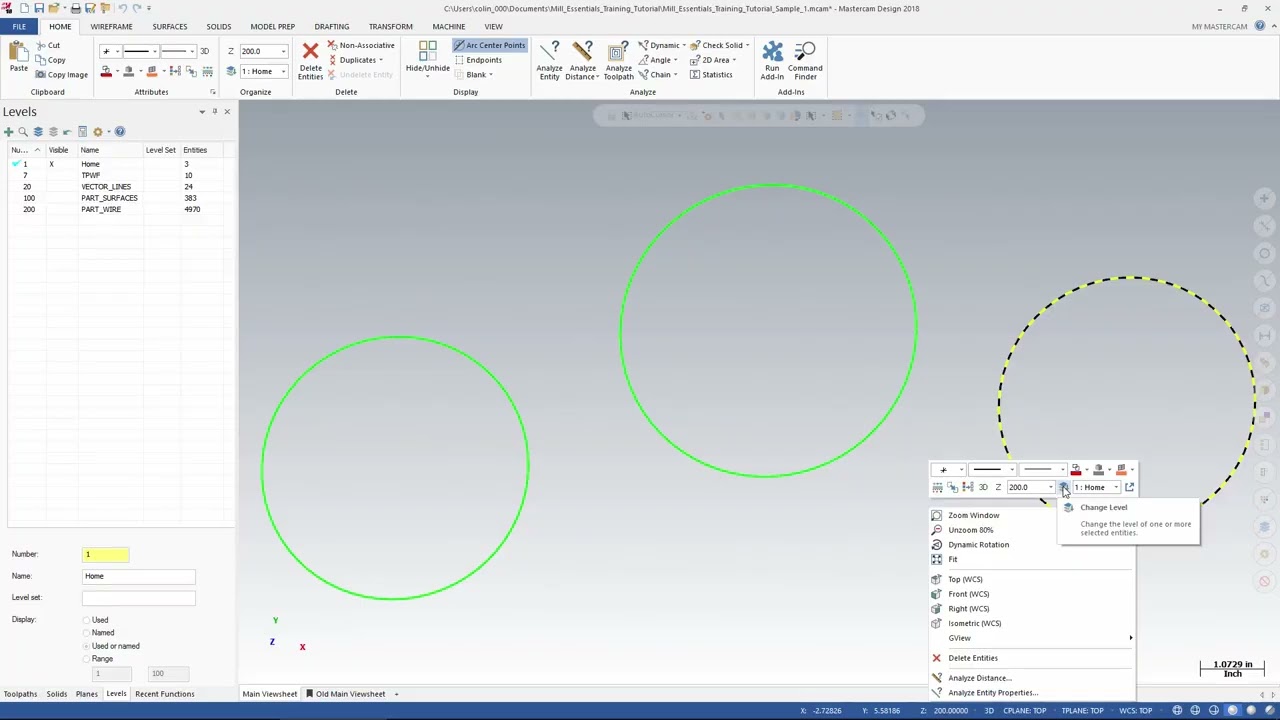The image size is (1280, 720).
Task: Toggle visibility X of Home level
Action: (52, 164)
